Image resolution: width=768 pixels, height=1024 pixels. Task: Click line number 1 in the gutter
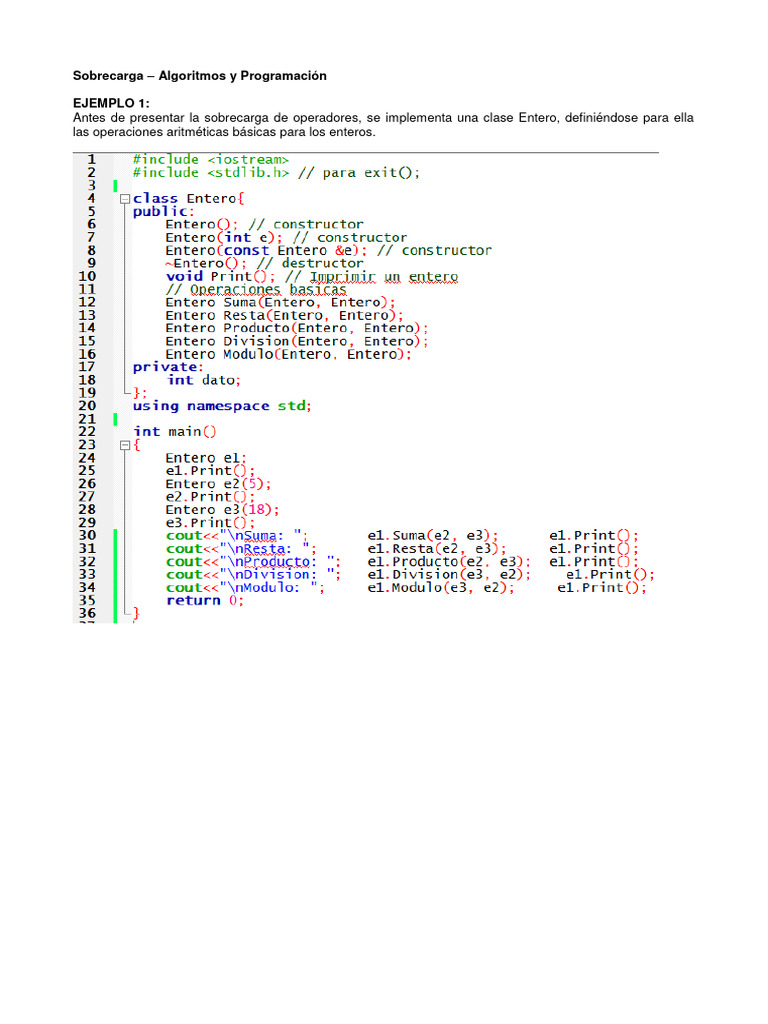(90, 159)
